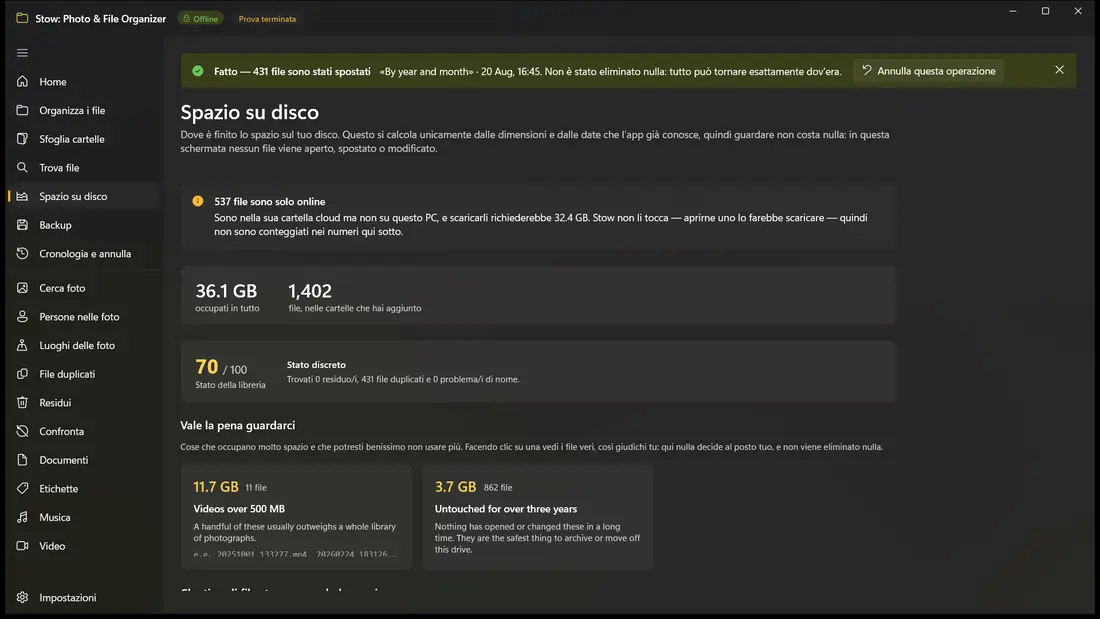The width and height of the screenshot is (1100, 619).
Task: Open the File duplicati page
Action: [x=84, y=374]
